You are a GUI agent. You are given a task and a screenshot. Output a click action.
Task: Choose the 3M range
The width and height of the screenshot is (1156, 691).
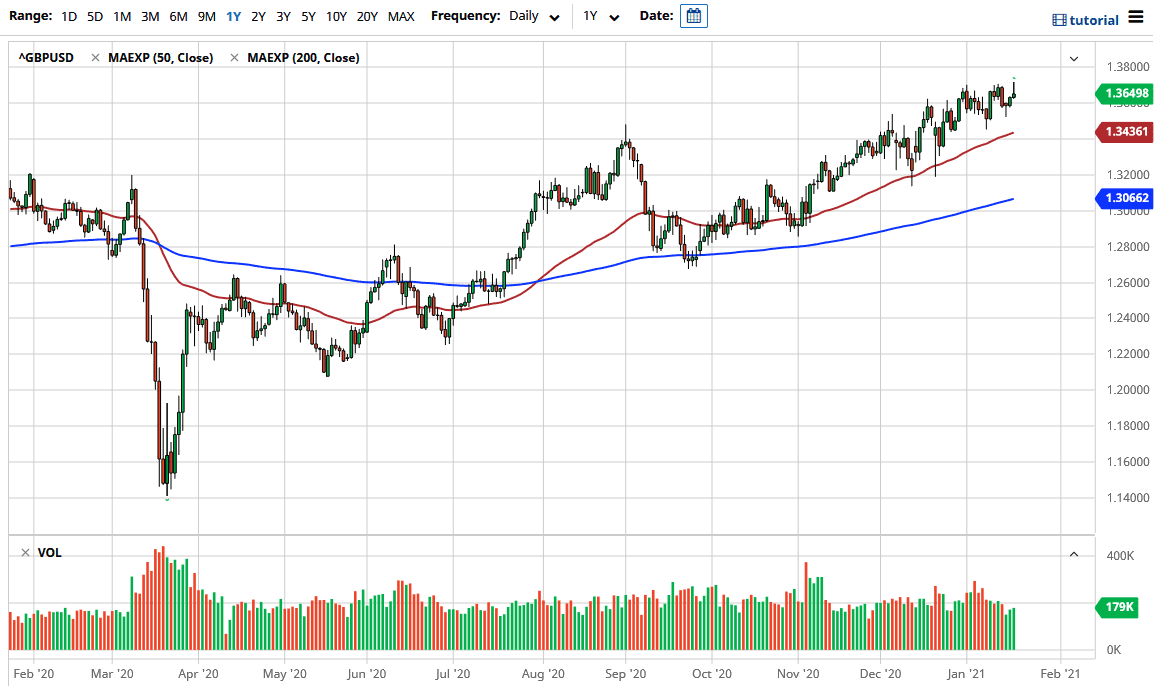150,17
